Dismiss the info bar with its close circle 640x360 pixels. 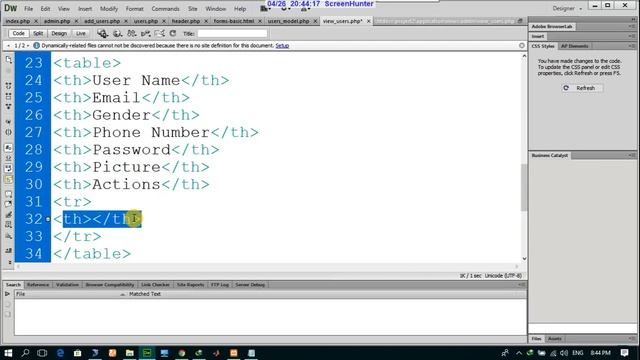point(522,46)
